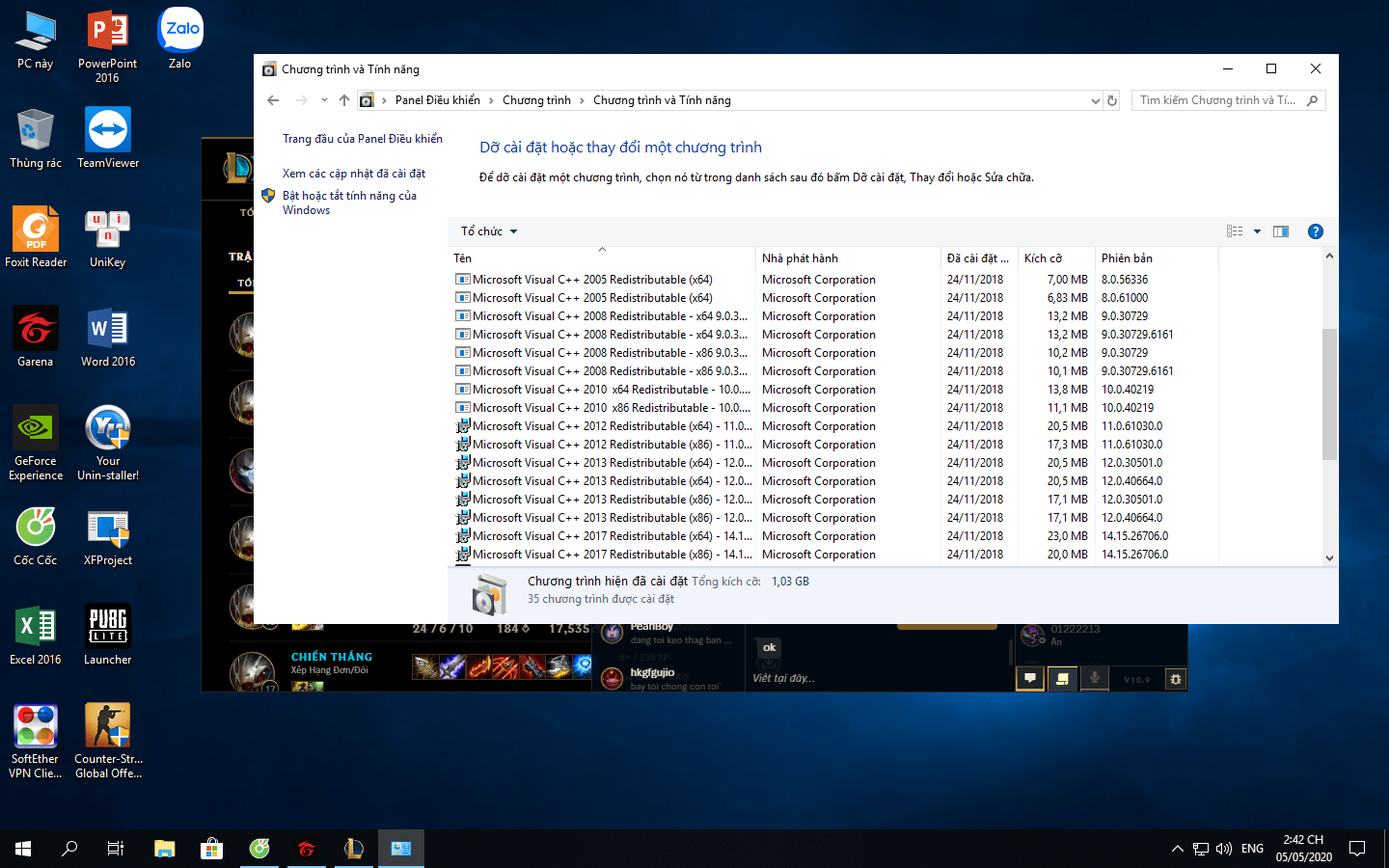The width and height of the screenshot is (1389, 868).
Task: Expand Panel Điều khiển breadcrumb chevron
Action: pos(491,100)
